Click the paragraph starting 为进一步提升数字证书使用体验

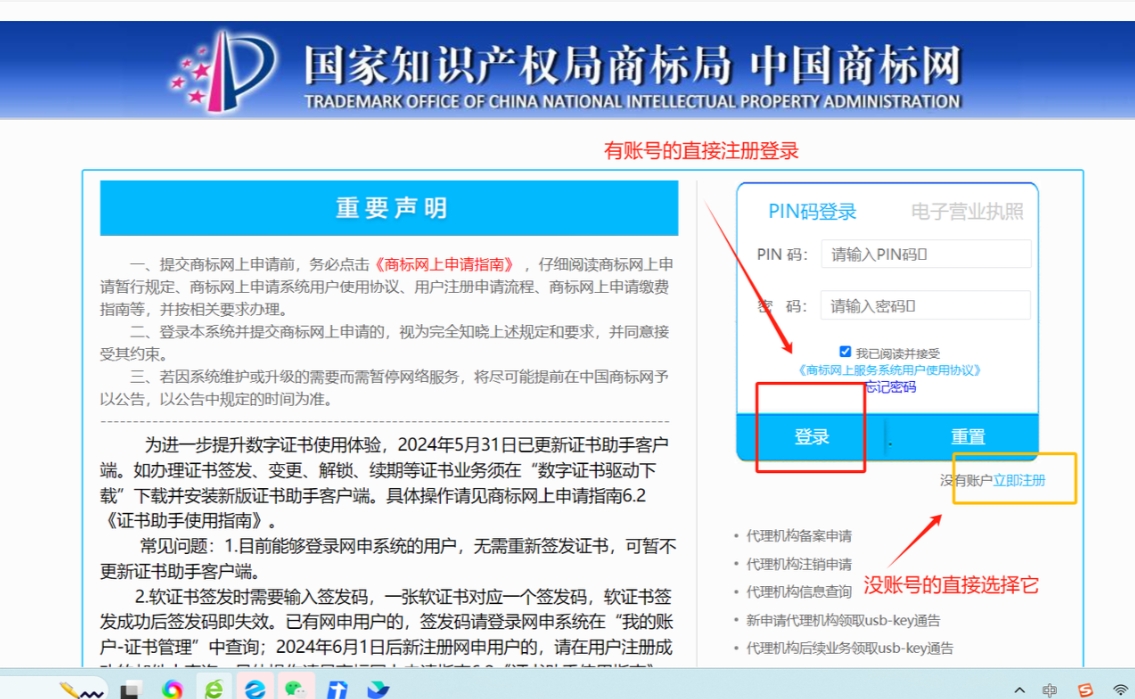click(384, 483)
